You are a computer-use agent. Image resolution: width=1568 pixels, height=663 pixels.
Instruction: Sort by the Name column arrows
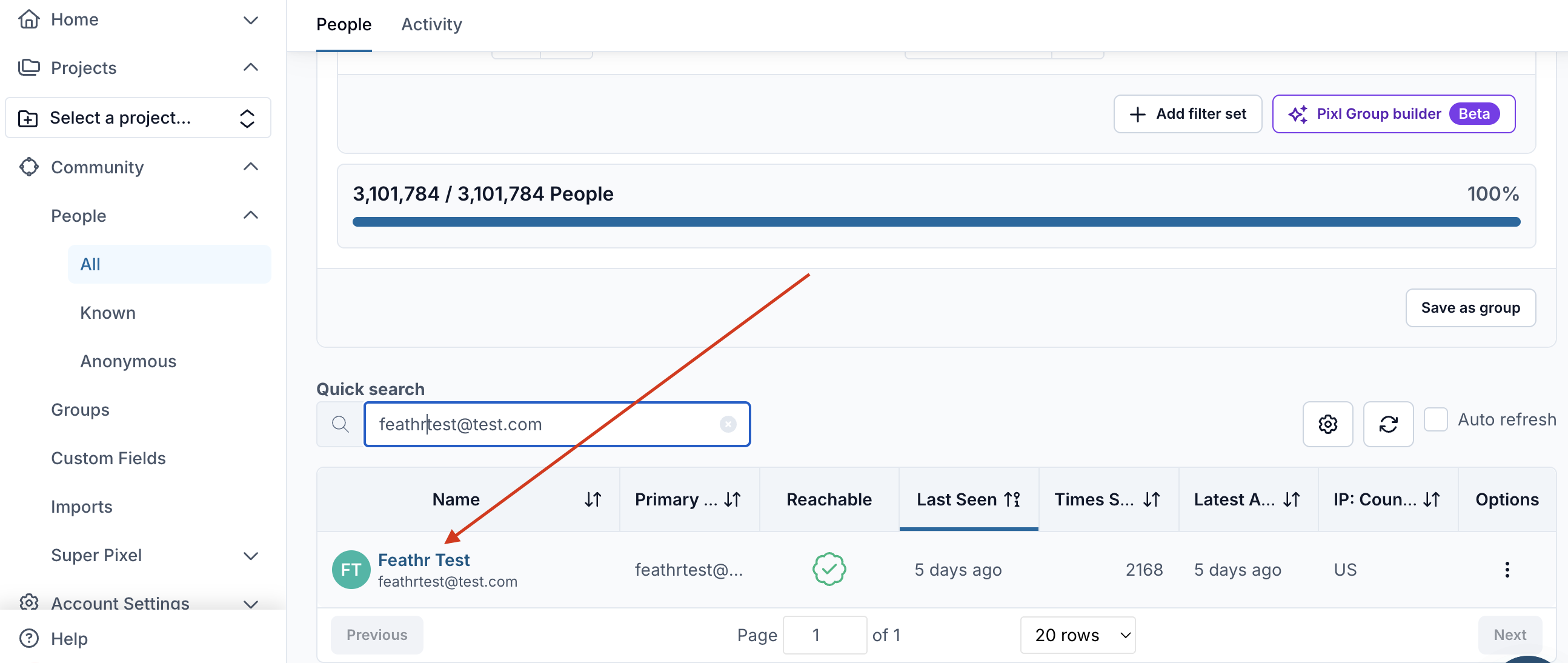[593, 499]
